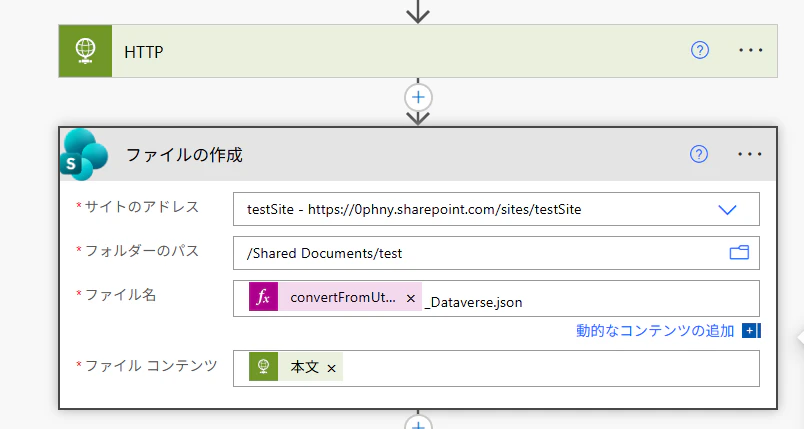Click the SharePoint icon of ファイルの作成
The height and width of the screenshot is (429, 804).
click(84, 154)
